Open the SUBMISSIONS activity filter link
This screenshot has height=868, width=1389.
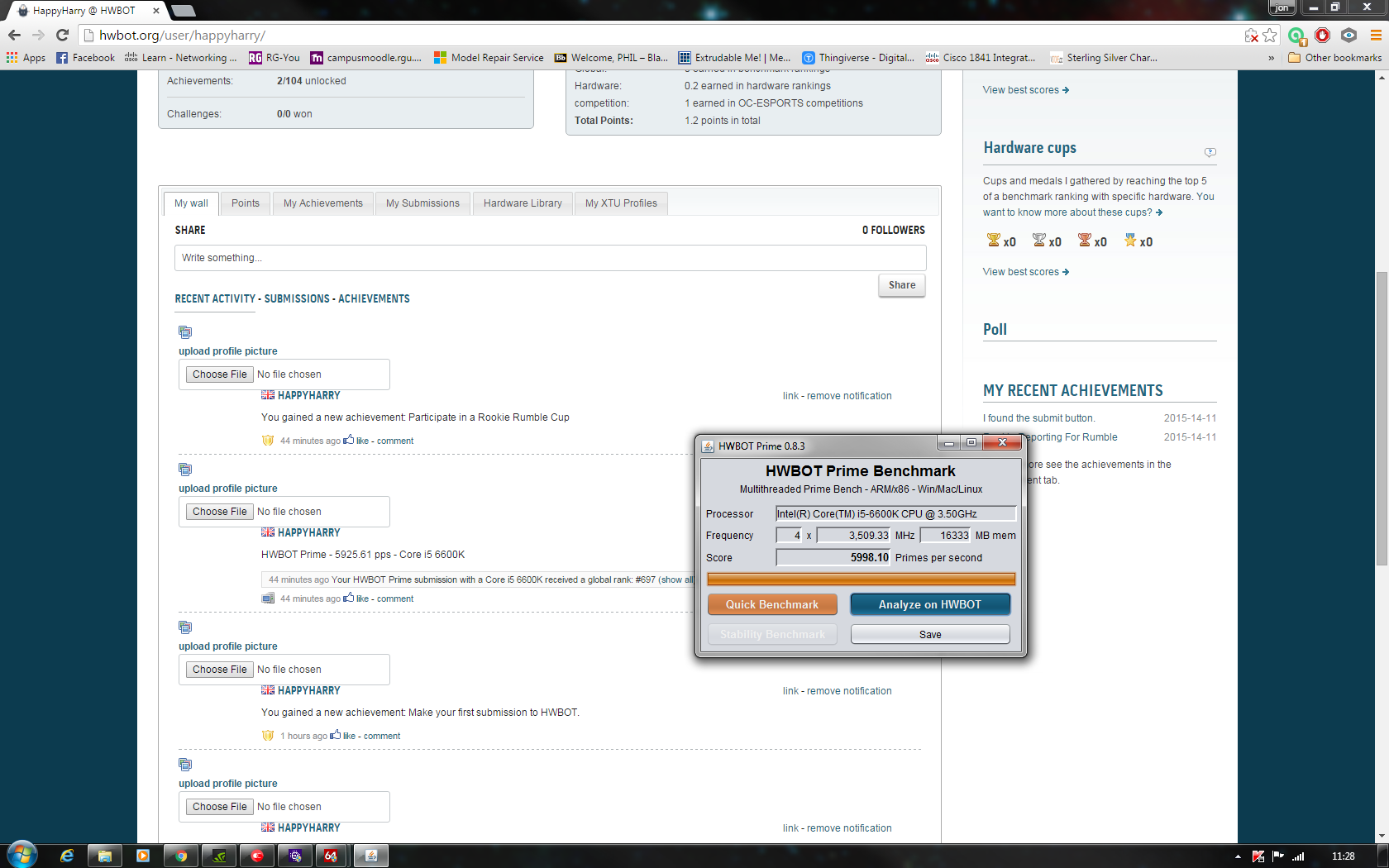(297, 298)
